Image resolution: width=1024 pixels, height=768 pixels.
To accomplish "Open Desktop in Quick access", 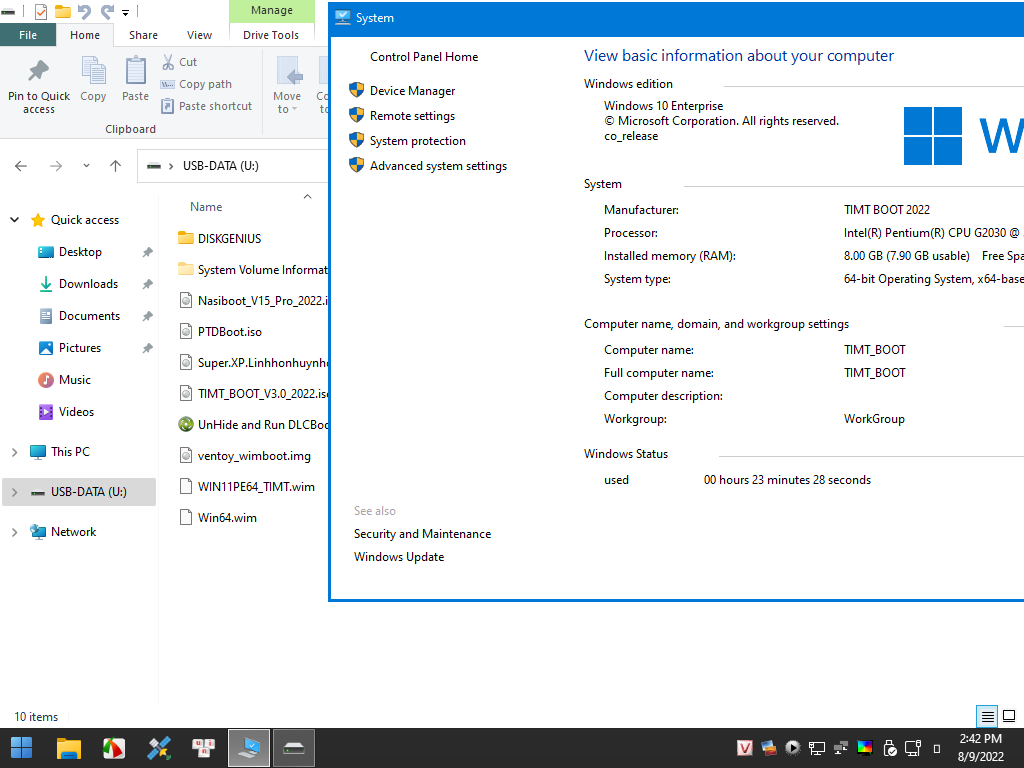I will click(80, 252).
